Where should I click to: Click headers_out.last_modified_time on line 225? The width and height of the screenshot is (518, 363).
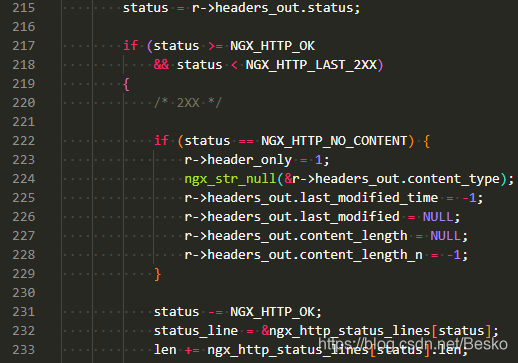pos(323,198)
